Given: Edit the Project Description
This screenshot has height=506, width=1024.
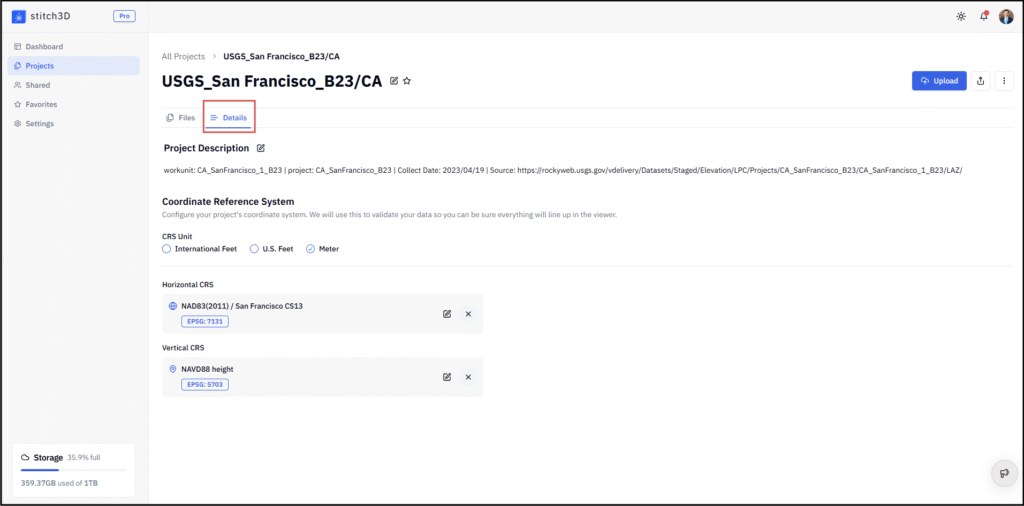Looking at the screenshot, I should [x=261, y=148].
